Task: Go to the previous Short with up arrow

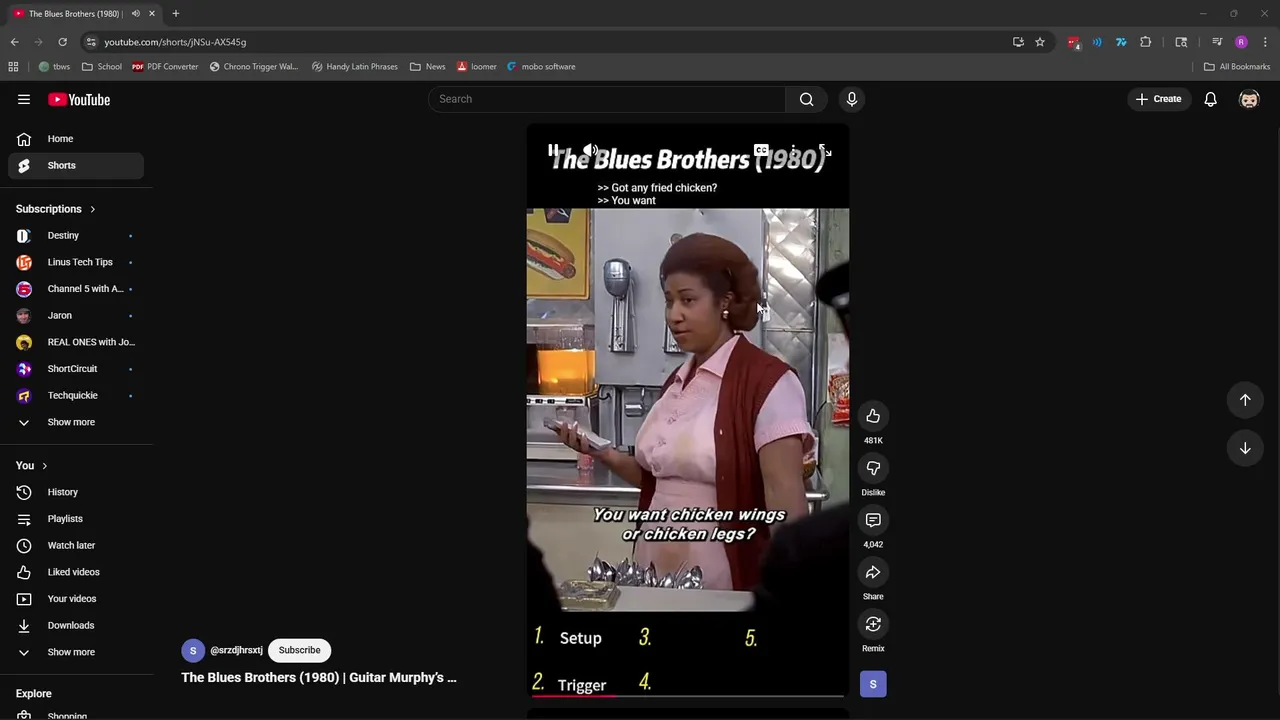Action: coord(1245,400)
